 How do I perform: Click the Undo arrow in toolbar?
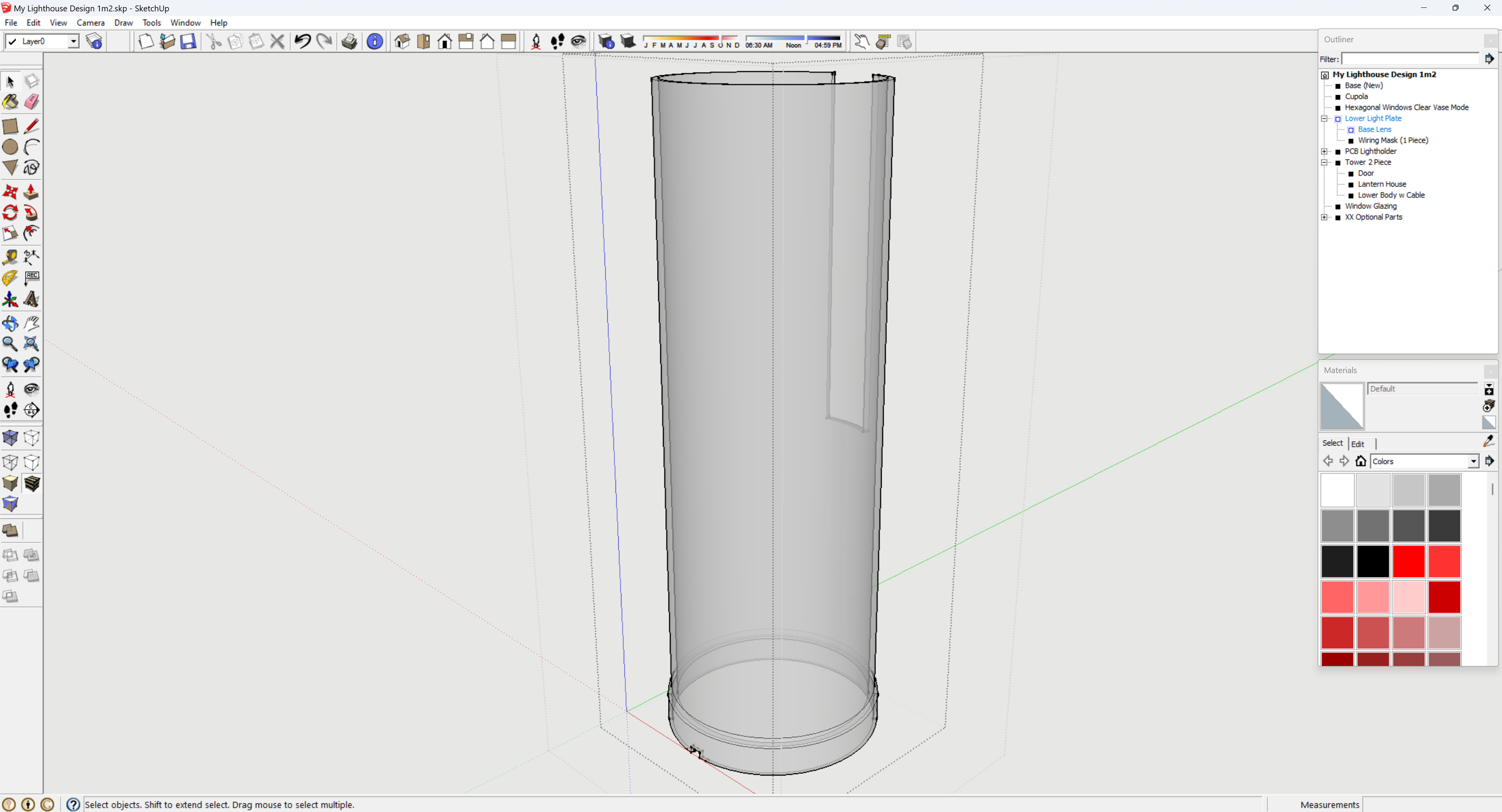click(303, 42)
